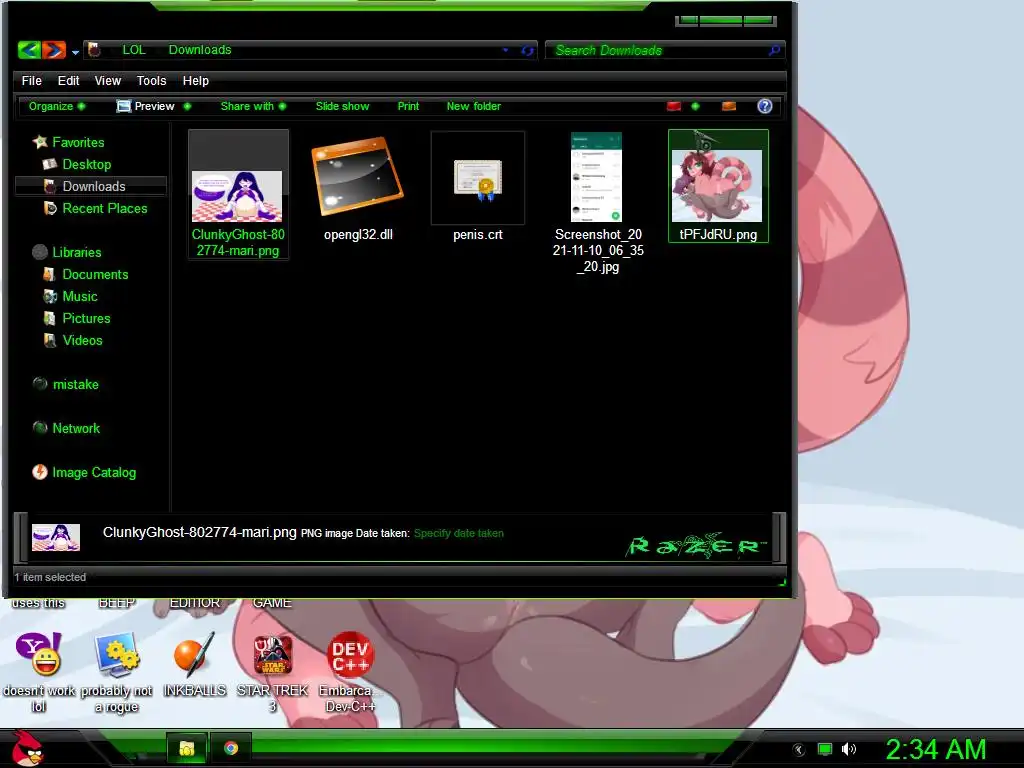The image size is (1024, 768).
Task: Create a New folder
Action: 473,106
